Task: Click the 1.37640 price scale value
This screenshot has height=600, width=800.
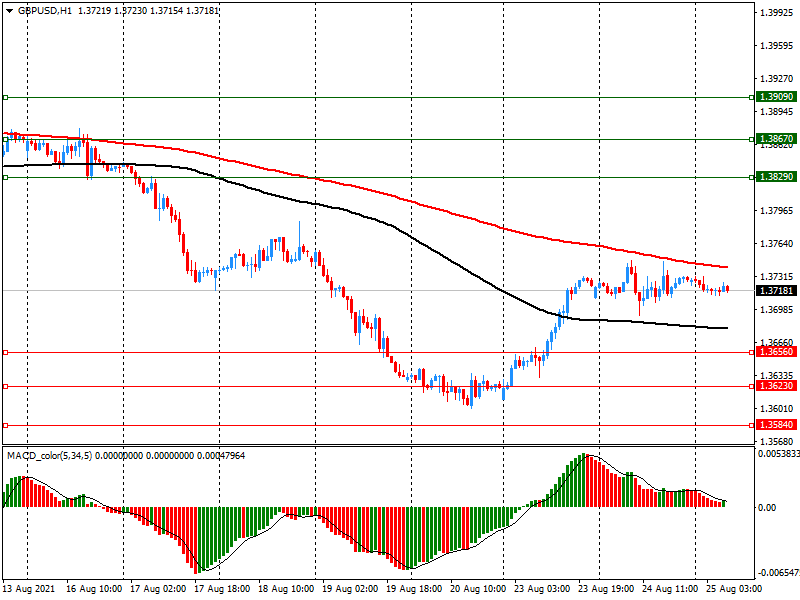Action: 777,244
